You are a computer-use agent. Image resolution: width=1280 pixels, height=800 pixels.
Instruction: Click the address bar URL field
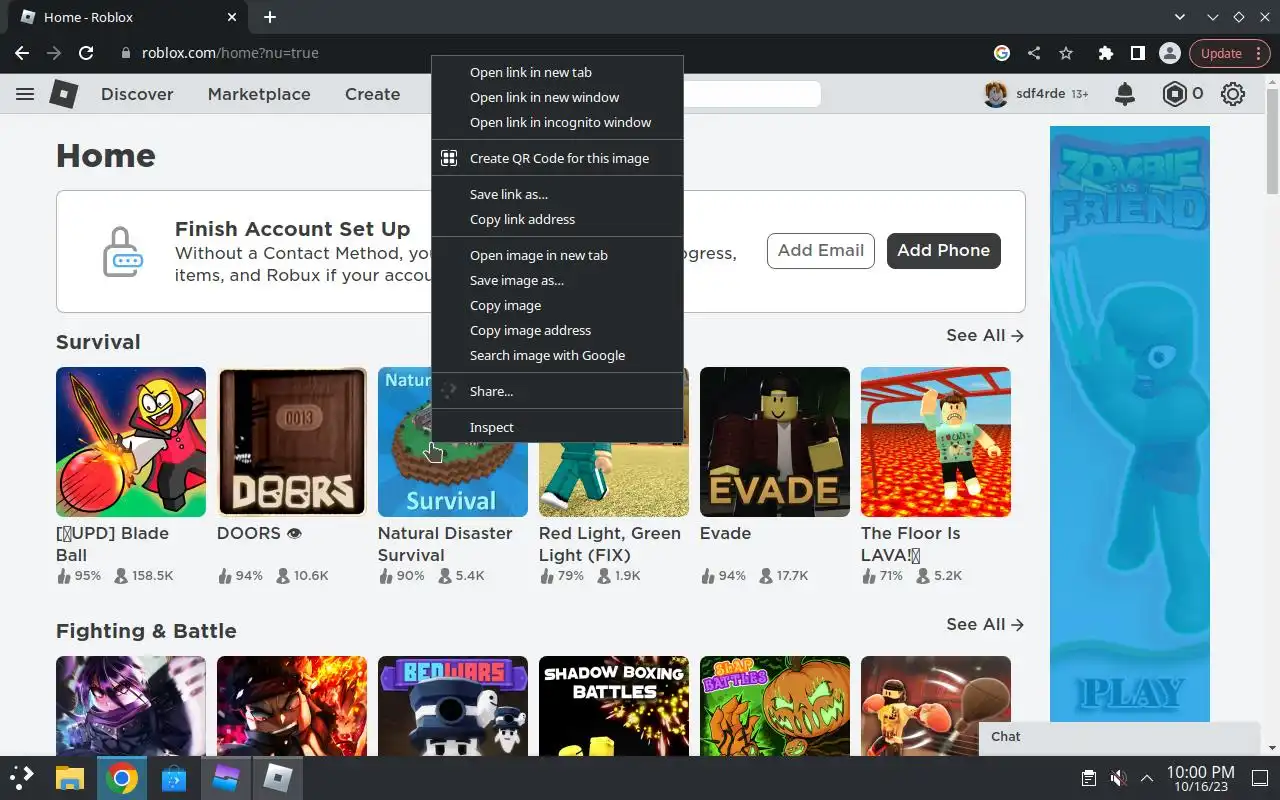[550, 53]
